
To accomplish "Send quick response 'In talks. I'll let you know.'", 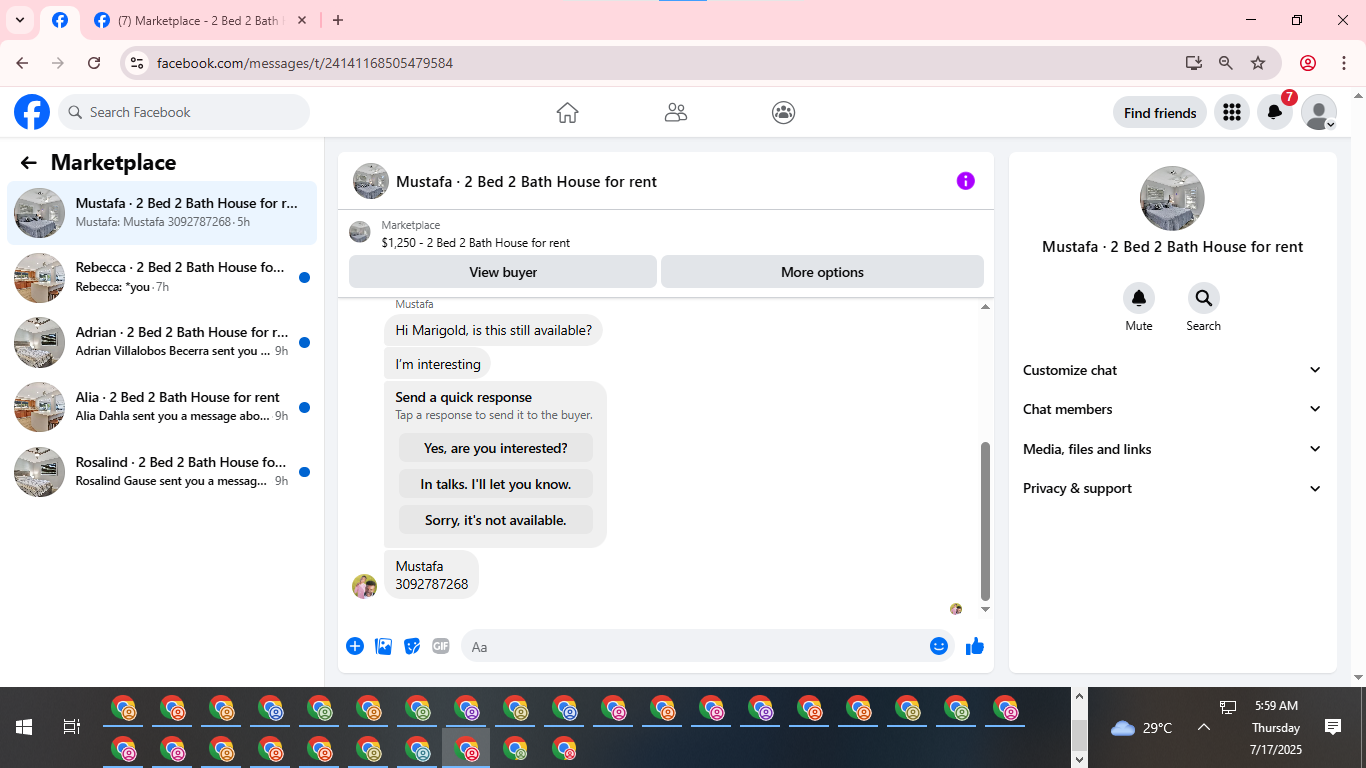I will click(496, 484).
